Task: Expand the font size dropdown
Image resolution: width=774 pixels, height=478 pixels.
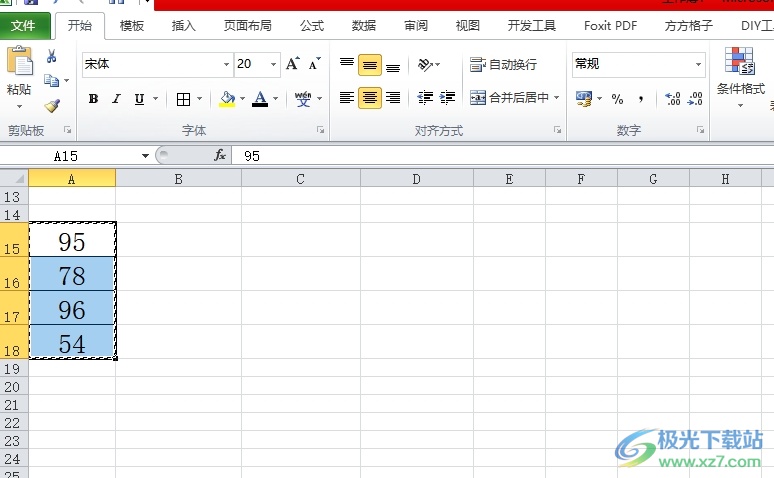Action: tap(273, 64)
